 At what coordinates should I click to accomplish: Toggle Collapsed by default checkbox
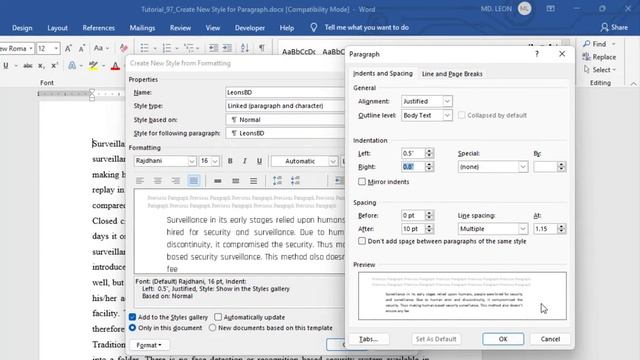tap(462, 115)
